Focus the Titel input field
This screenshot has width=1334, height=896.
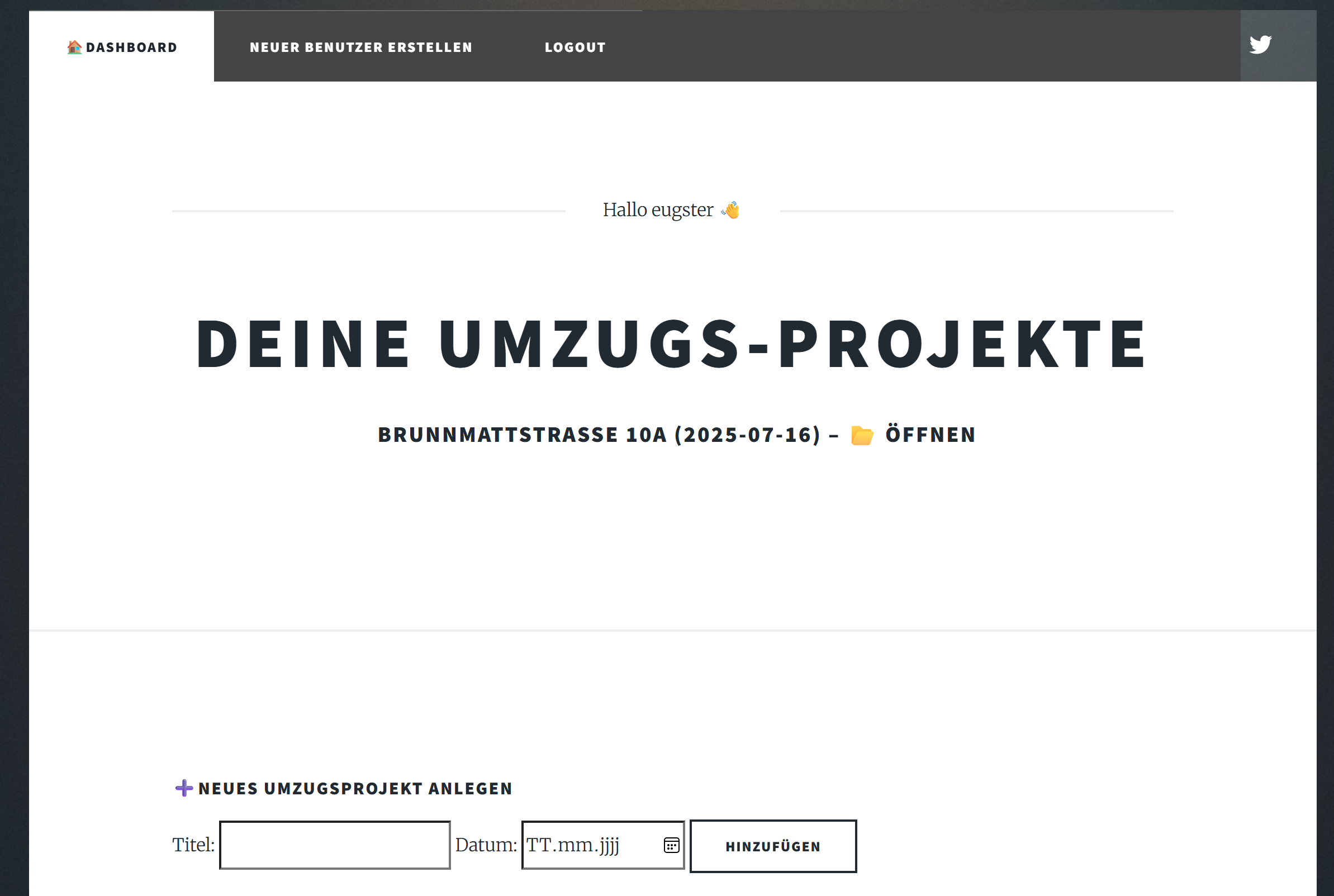coord(335,846)
